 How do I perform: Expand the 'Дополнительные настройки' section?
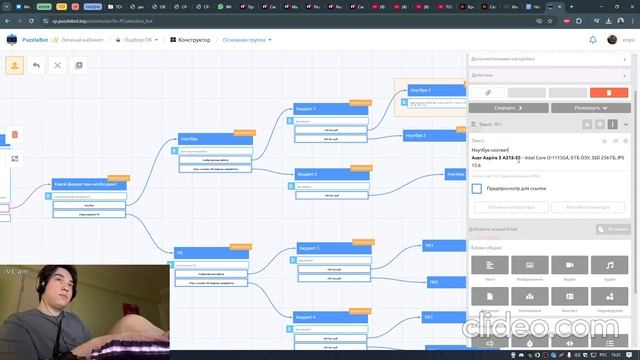[549, 59]
